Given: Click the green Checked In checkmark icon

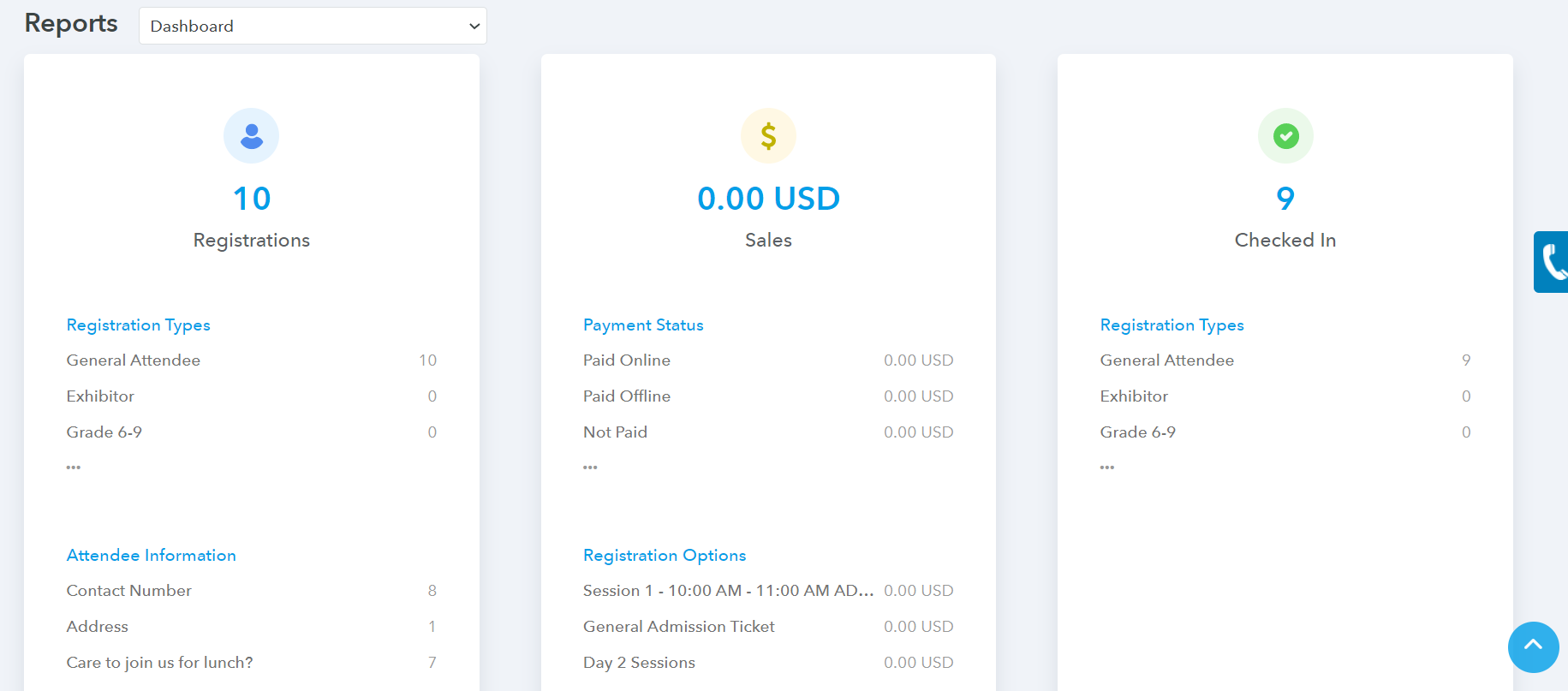Looking at the screenshot, I should [1285, 135].
